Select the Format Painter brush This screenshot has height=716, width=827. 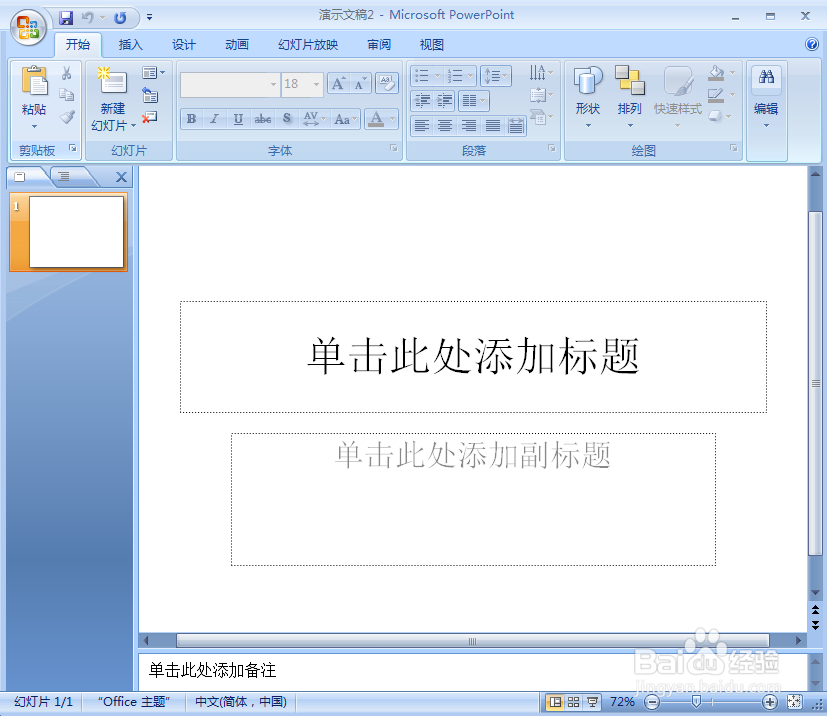[x=66, y=117]
